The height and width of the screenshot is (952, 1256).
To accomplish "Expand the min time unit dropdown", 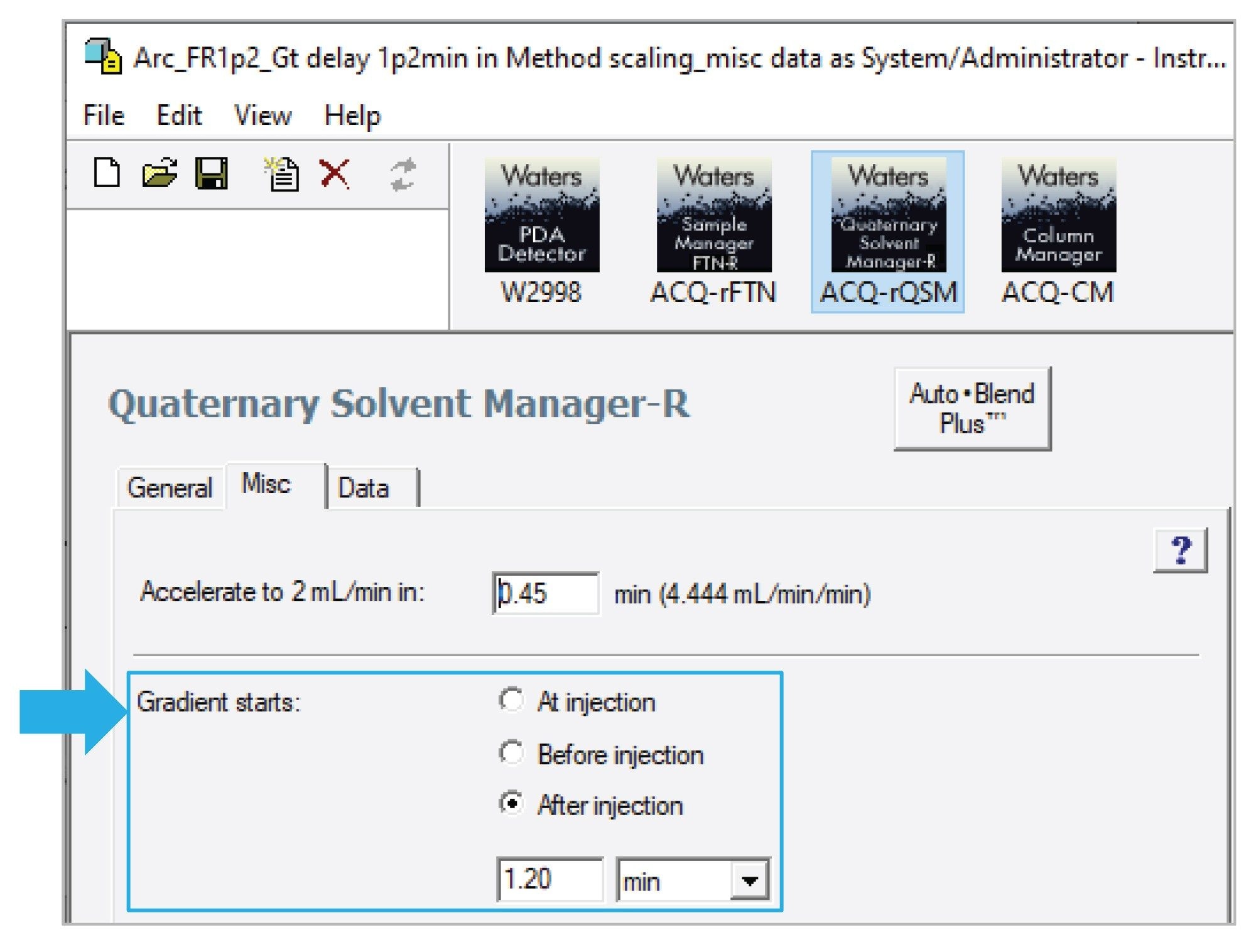I will point(749,880).
